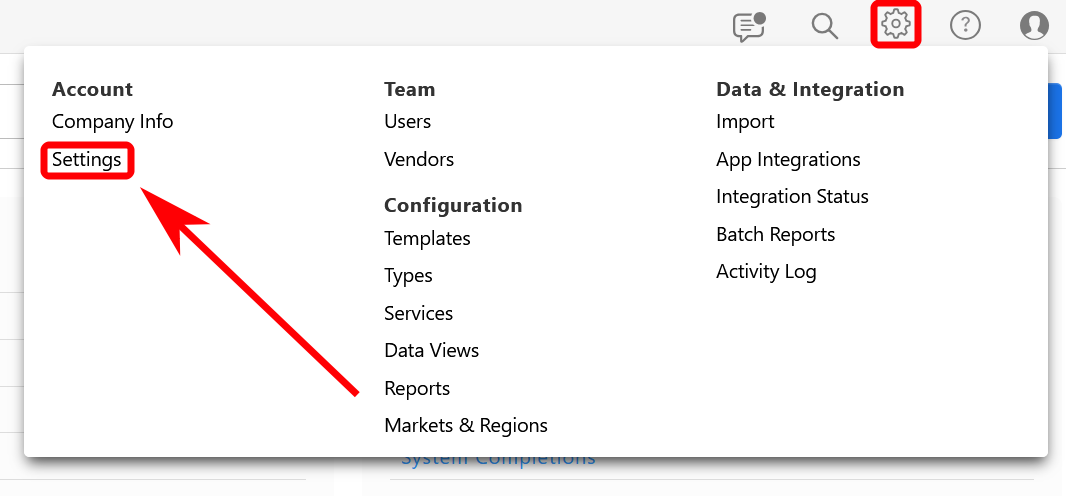1066x496 pixels.
Task: Open Services in Configuration
Action: tap(418, 314)
